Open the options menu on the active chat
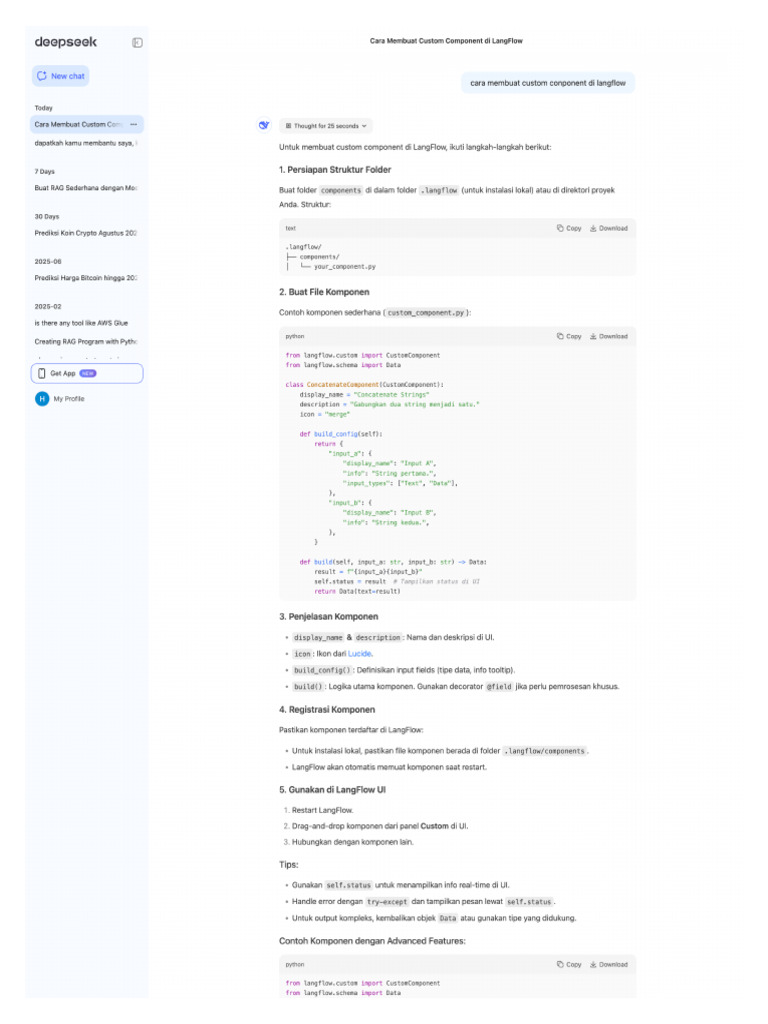The height and width of the screenshot is (1024, 768). [134, 124]
